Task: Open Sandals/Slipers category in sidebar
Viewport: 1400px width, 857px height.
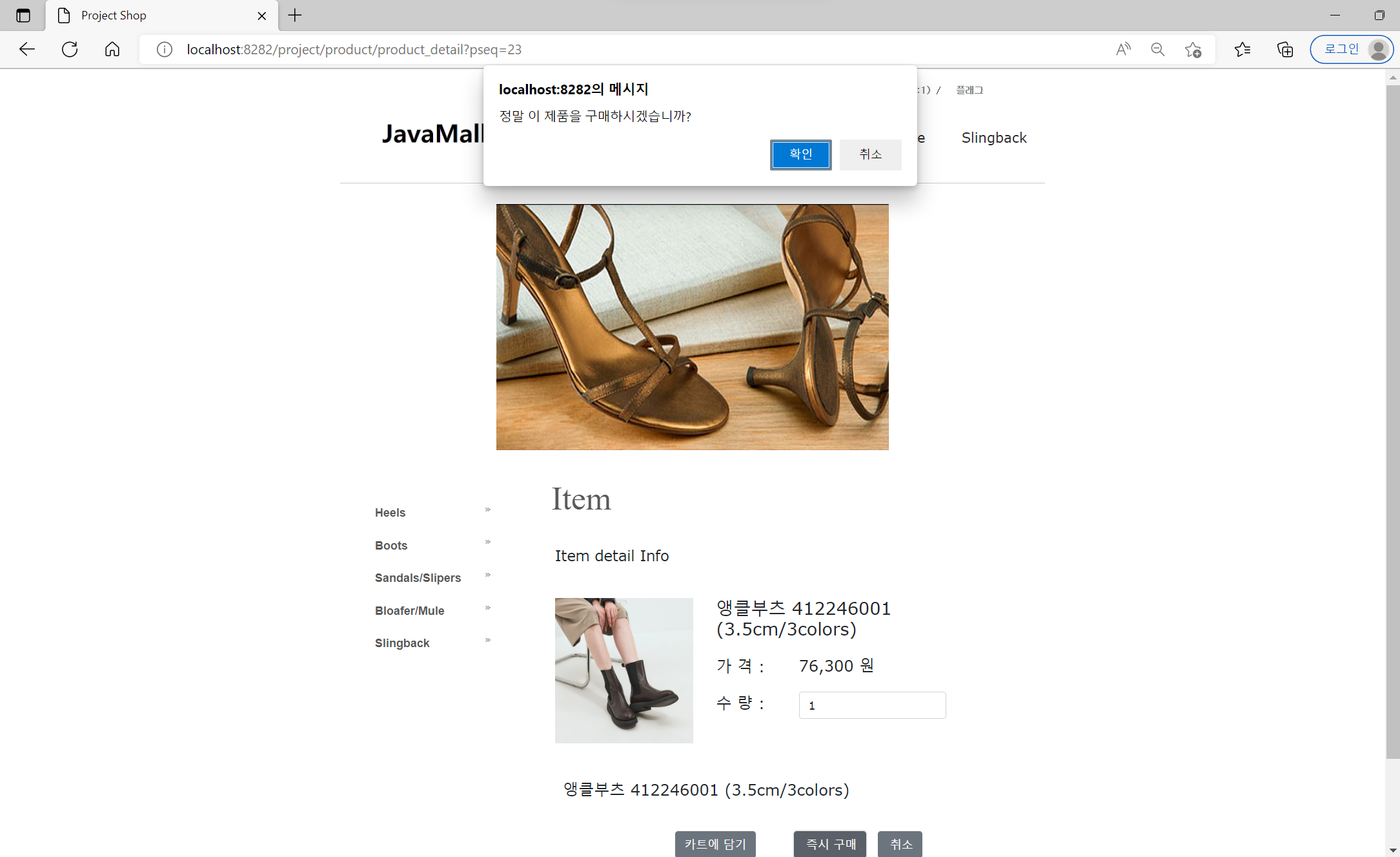Action: tap(418, 578)
